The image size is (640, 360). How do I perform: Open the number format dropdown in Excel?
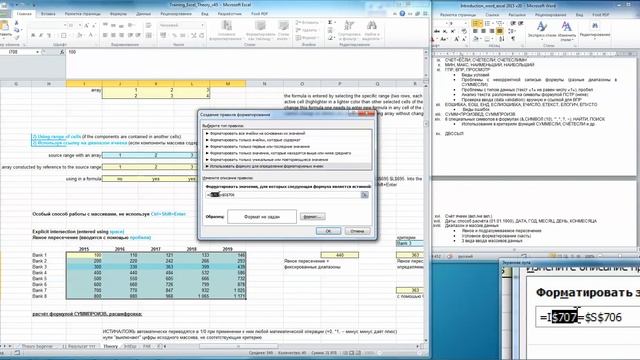click(x=202, y=25)
